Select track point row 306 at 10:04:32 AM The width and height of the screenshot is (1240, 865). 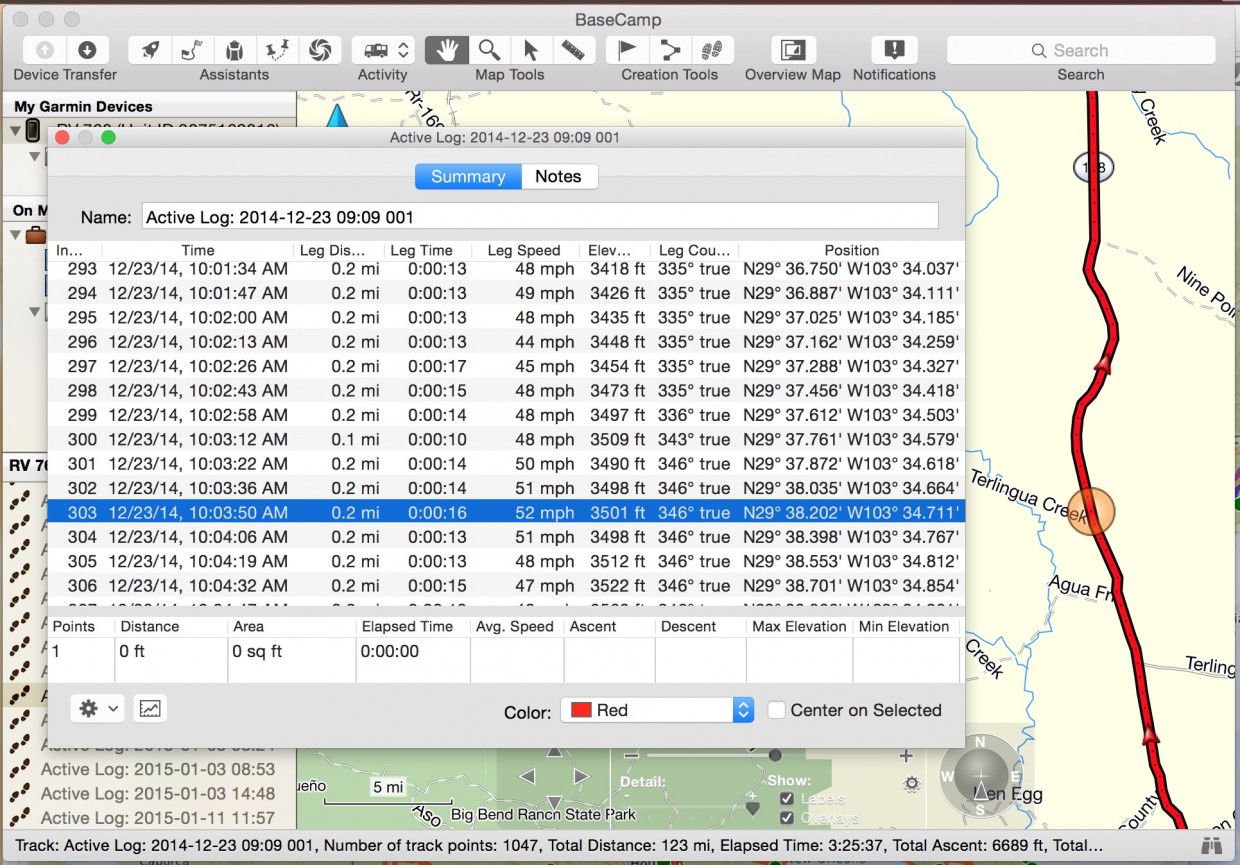pyautogui.click(x=506, y=585)
